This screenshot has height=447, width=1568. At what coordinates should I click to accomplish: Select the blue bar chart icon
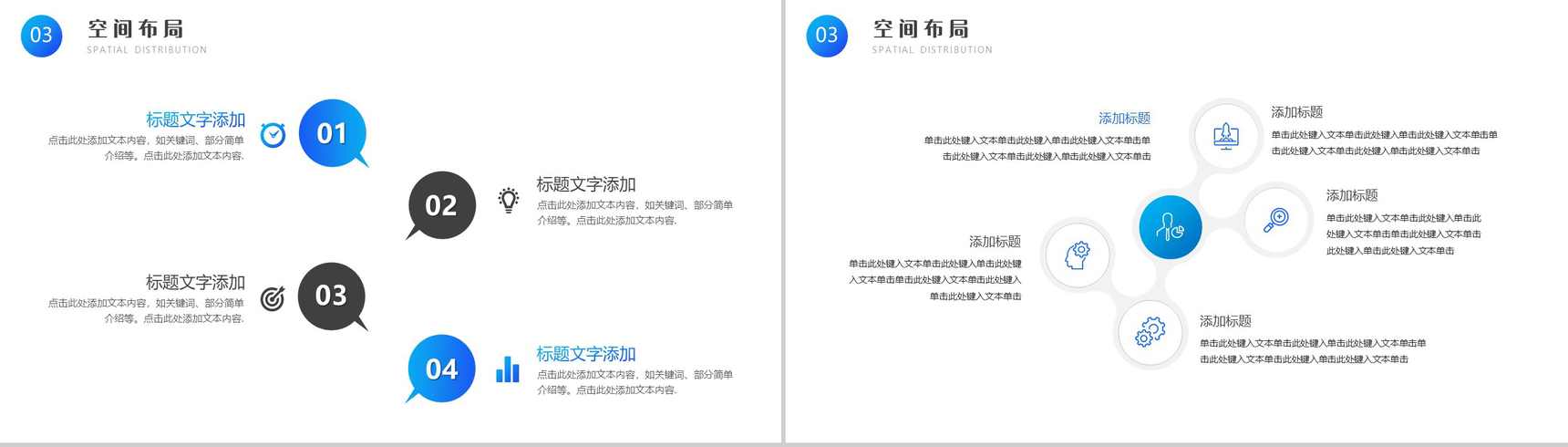pos(508,369)
